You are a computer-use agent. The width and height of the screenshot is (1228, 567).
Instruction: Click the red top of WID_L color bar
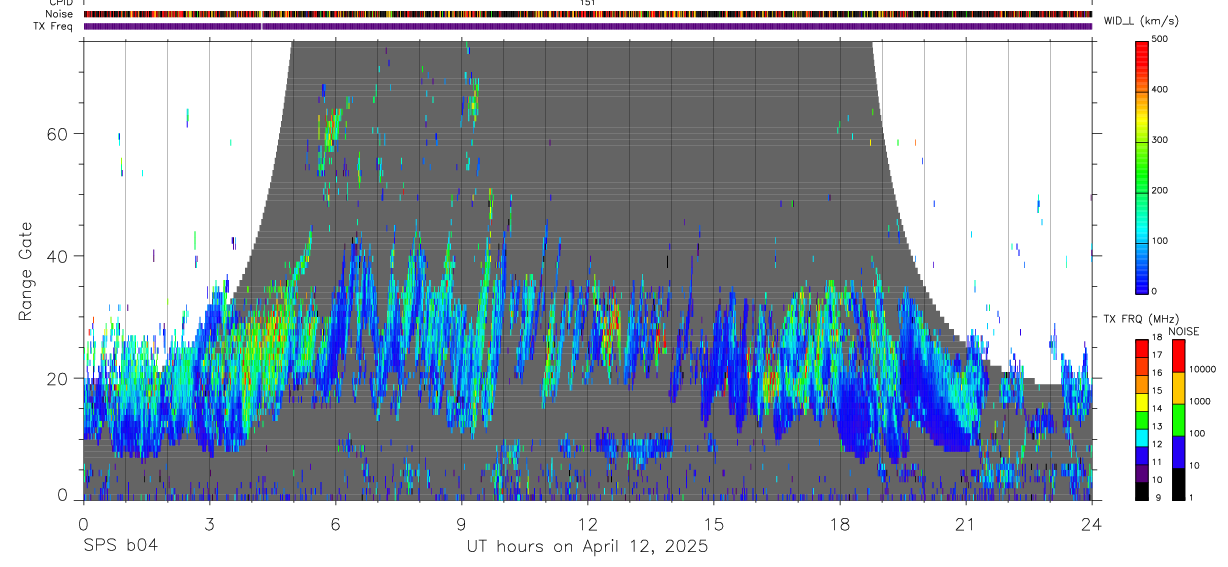[x=1141, y=47]
